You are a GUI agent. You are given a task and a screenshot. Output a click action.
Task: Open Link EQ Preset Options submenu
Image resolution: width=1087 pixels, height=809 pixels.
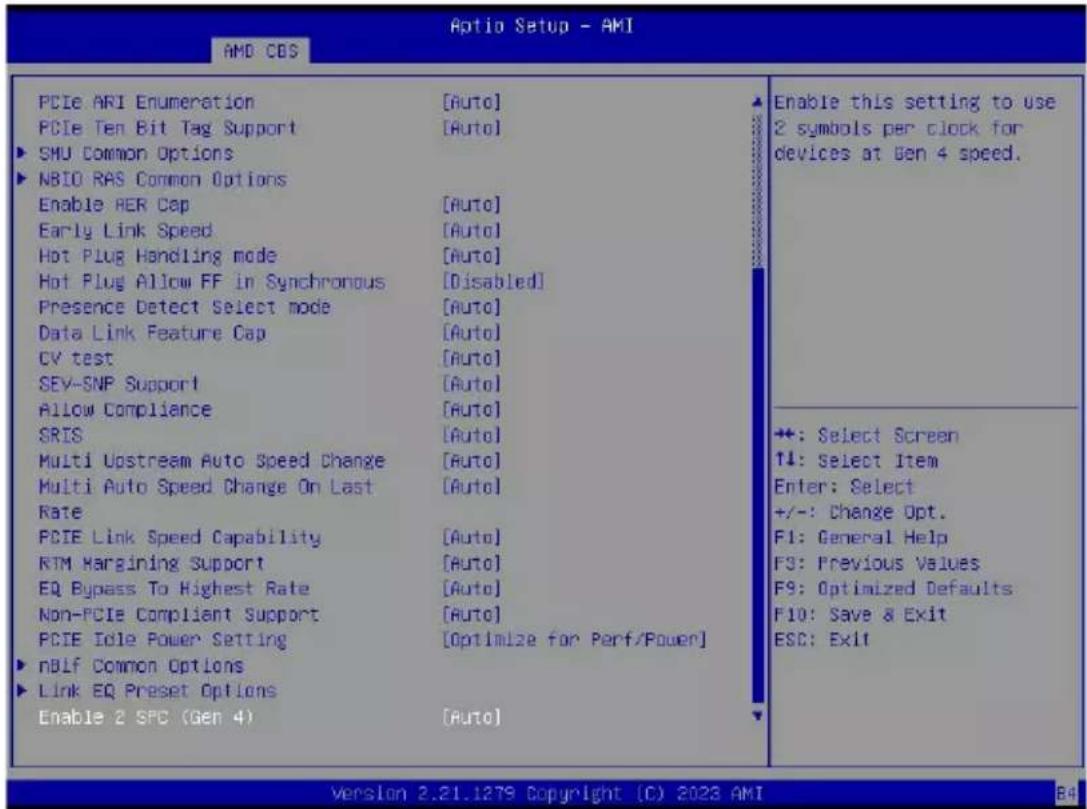pos(157,691)
